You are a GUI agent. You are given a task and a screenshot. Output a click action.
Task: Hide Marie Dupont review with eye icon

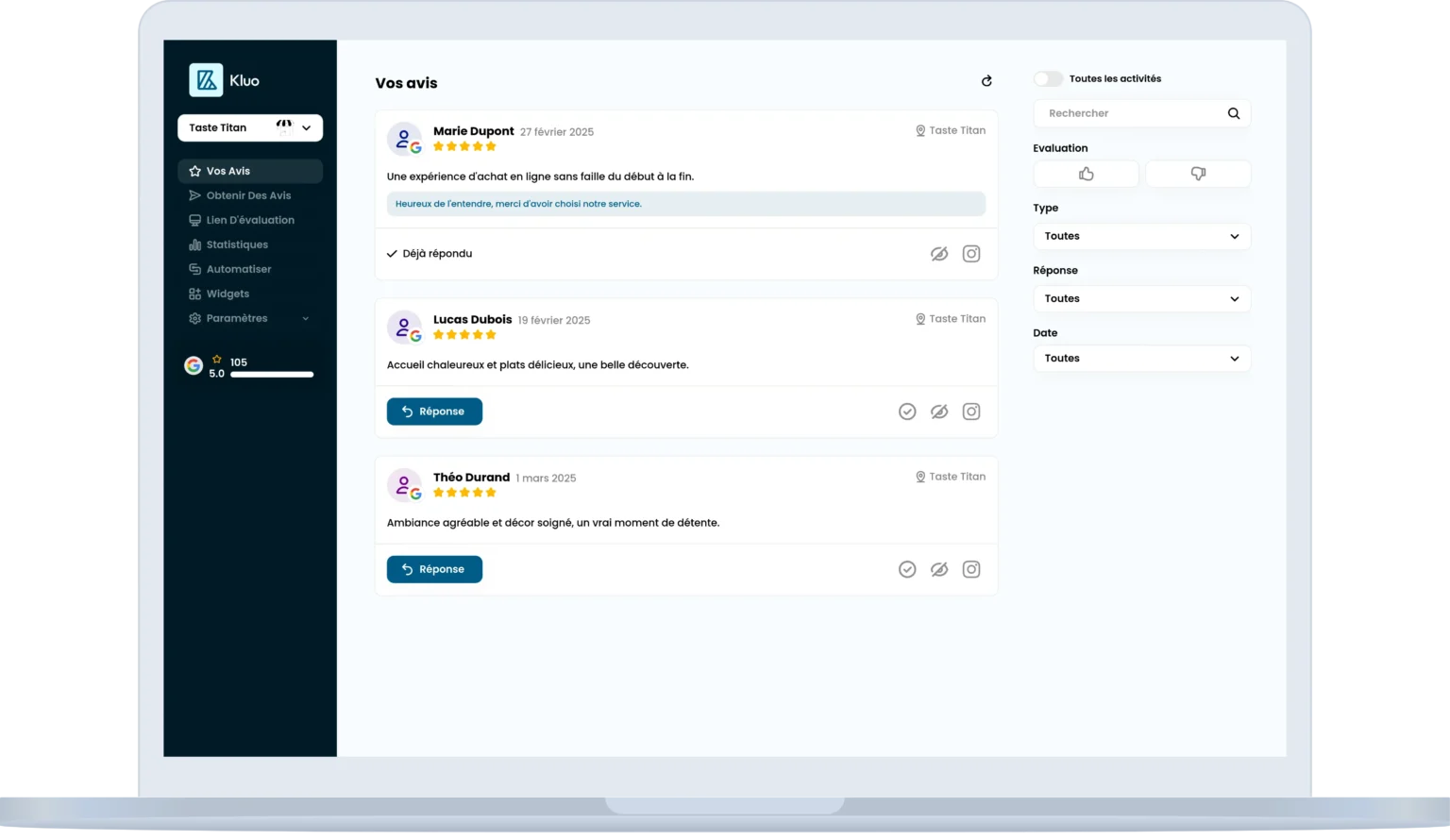coord(938,253)
